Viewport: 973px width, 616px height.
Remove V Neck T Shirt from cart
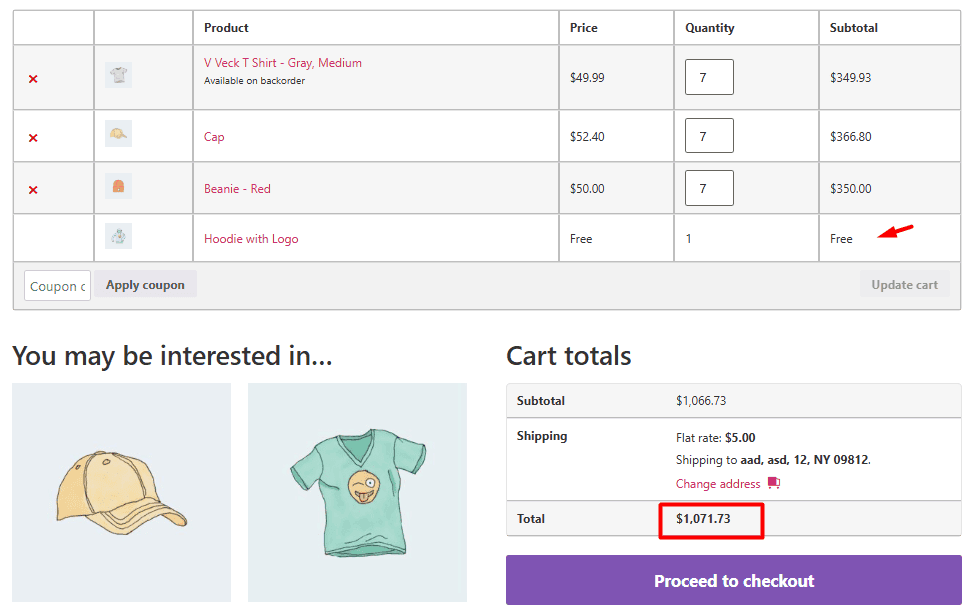(x=33, y=79)
